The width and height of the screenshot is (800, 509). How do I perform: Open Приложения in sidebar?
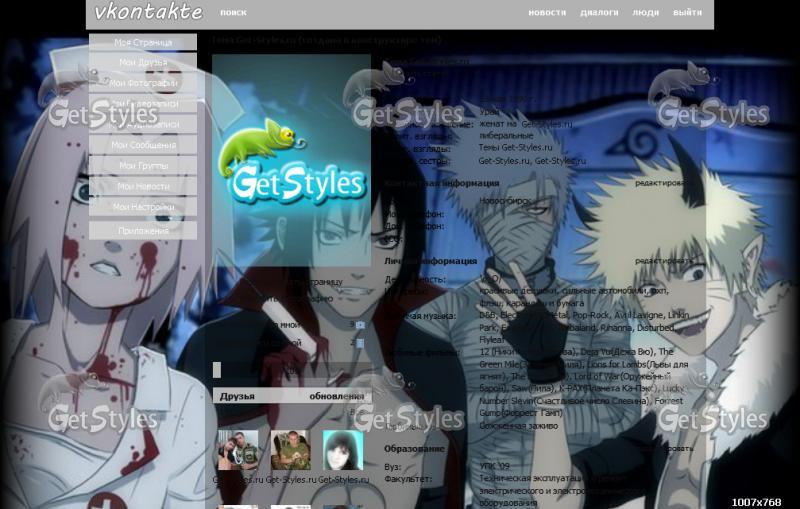pos(143,231)
